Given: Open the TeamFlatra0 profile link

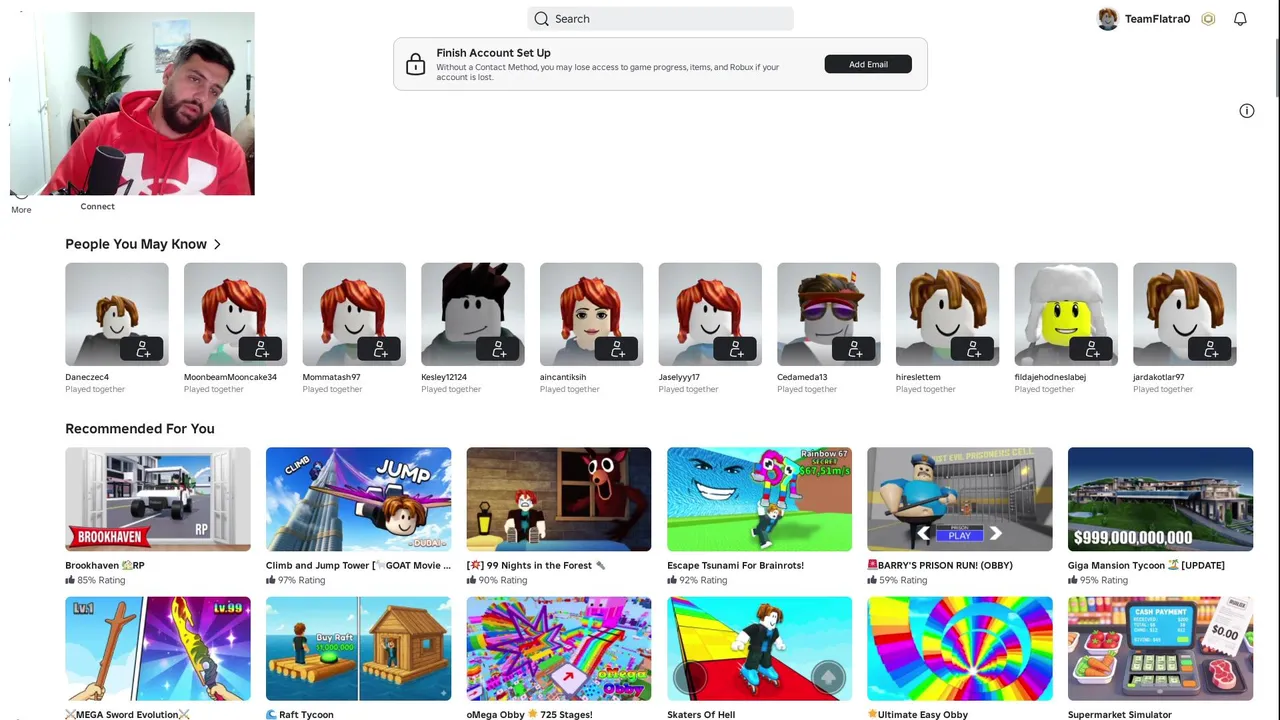Looking at the screenshot, I should tap(1157, 19).
